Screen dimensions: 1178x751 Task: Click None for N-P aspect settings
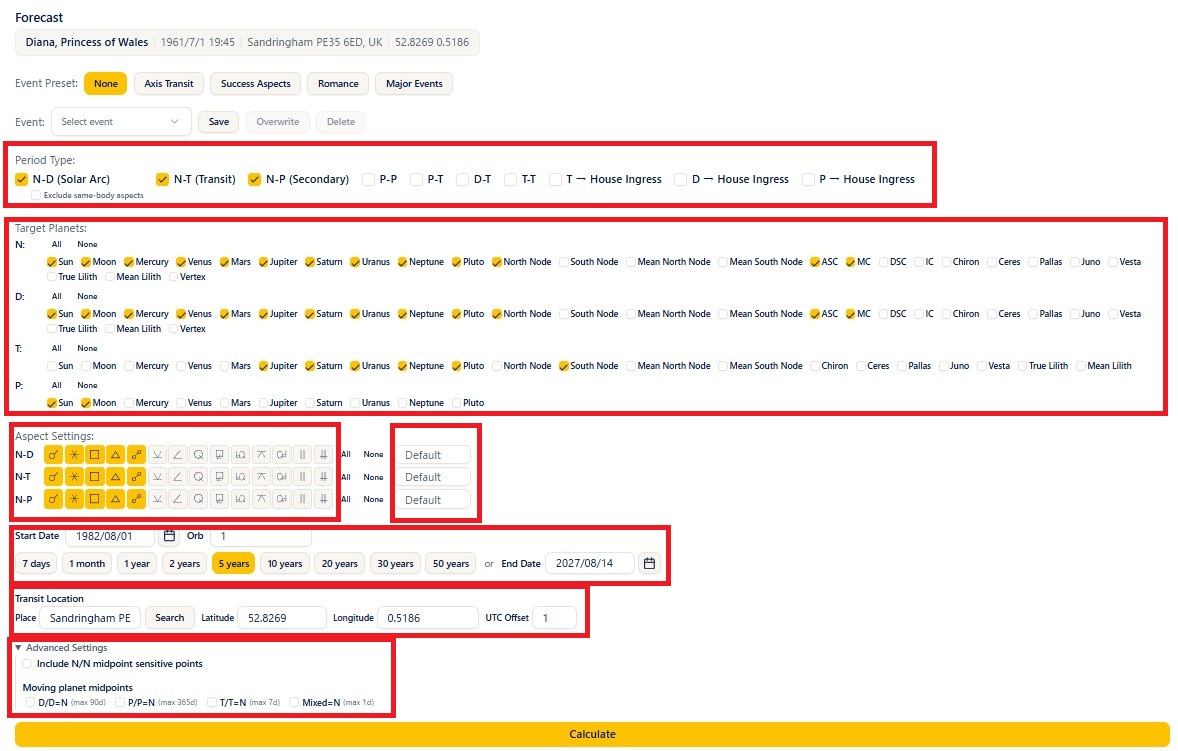[x=373, y=499]
